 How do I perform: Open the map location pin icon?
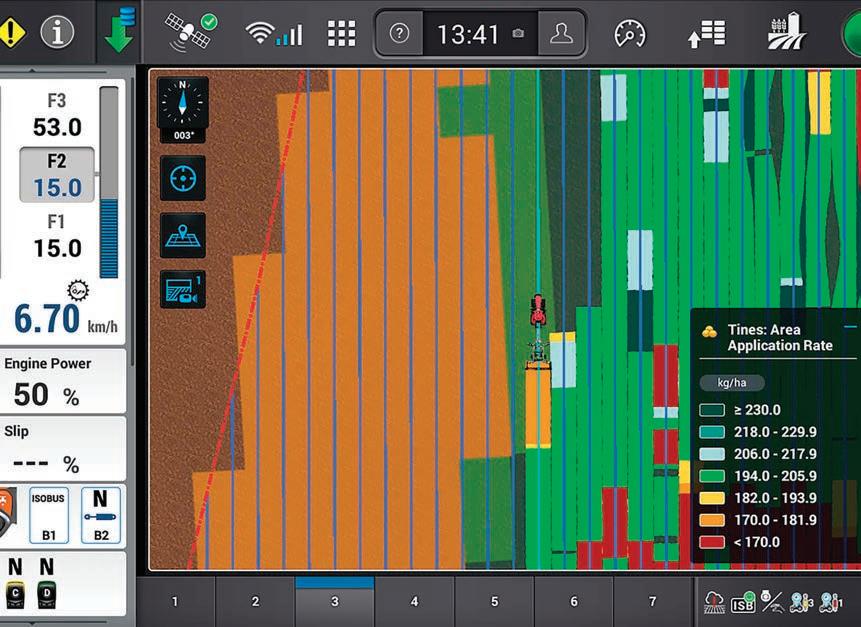pos(183,236)
